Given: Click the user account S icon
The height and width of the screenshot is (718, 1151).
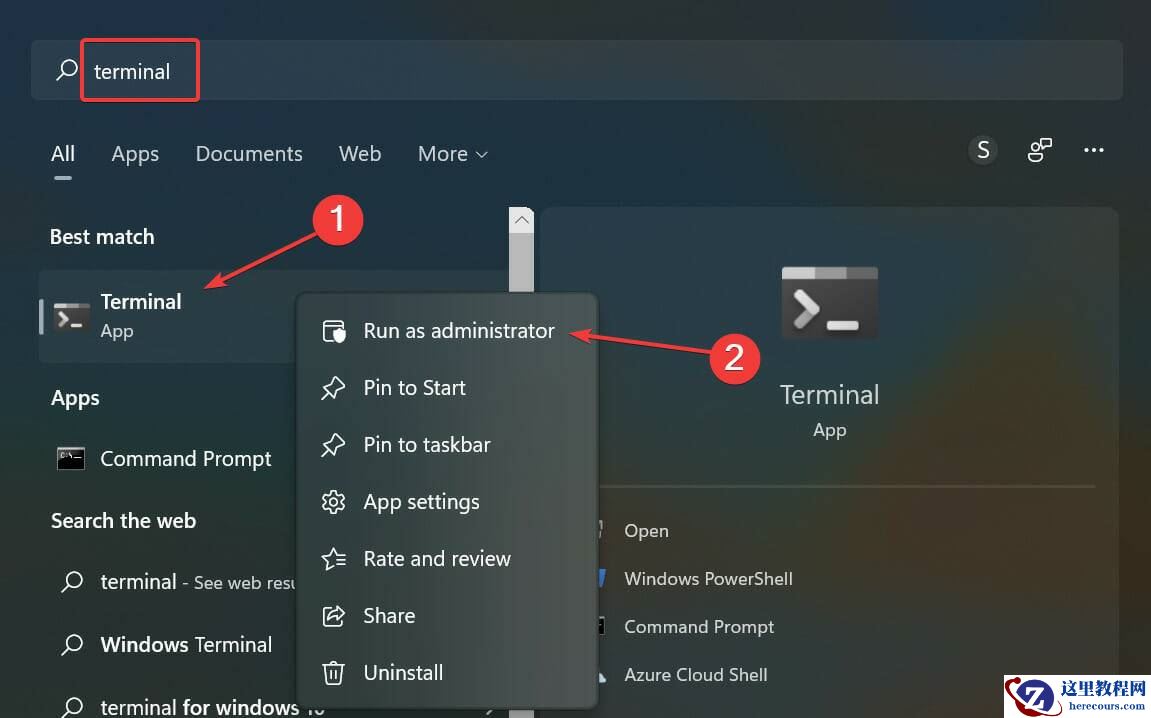Looking at the screenshot, I should click(x=983, y=149).
